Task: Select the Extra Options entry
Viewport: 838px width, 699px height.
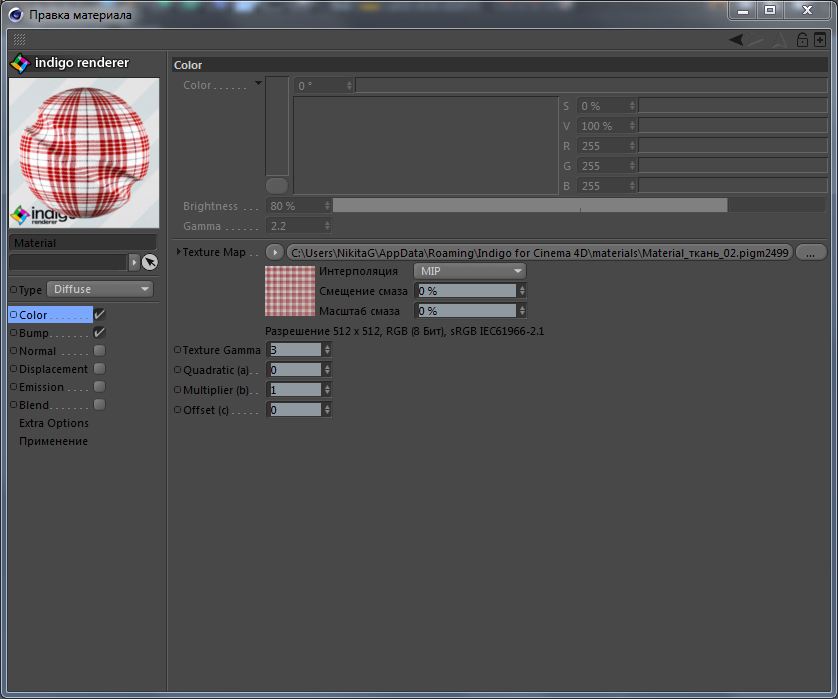Action: click(54, 423)
